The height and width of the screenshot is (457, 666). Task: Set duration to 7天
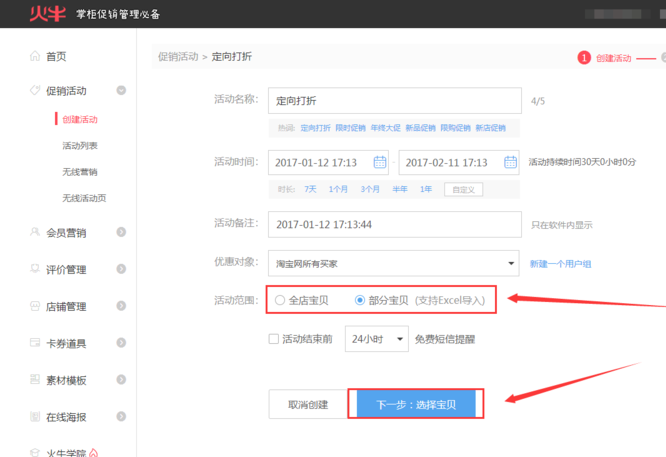point(310,189)
